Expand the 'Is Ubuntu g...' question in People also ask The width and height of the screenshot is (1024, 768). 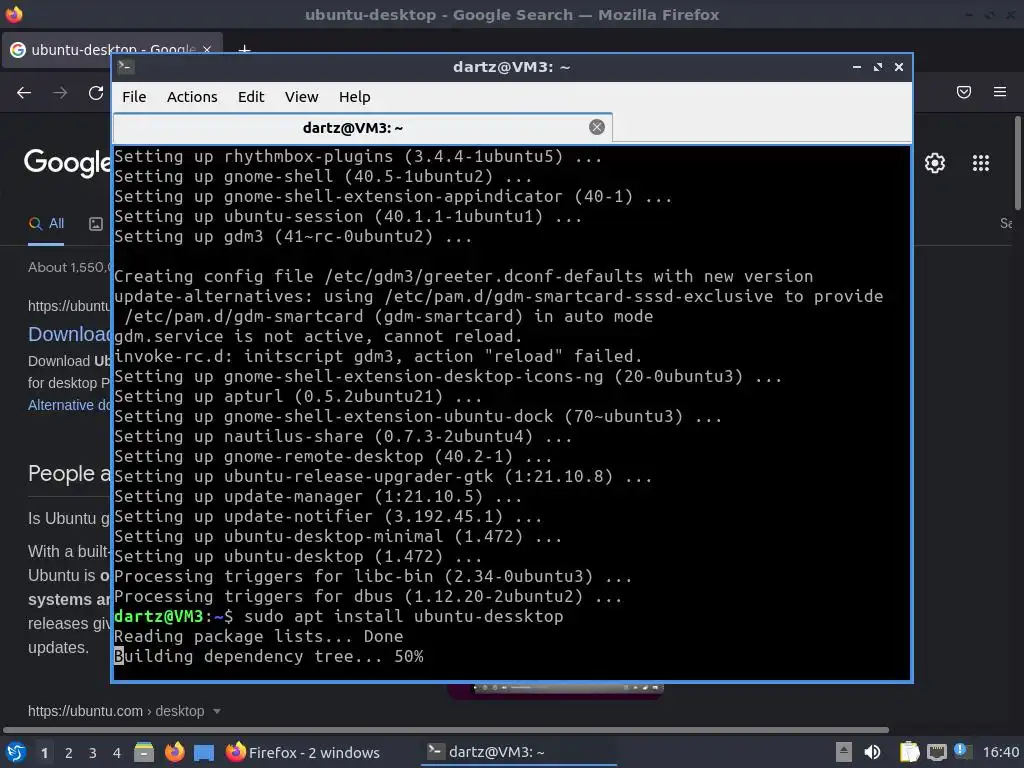click(x=69, y=519)
